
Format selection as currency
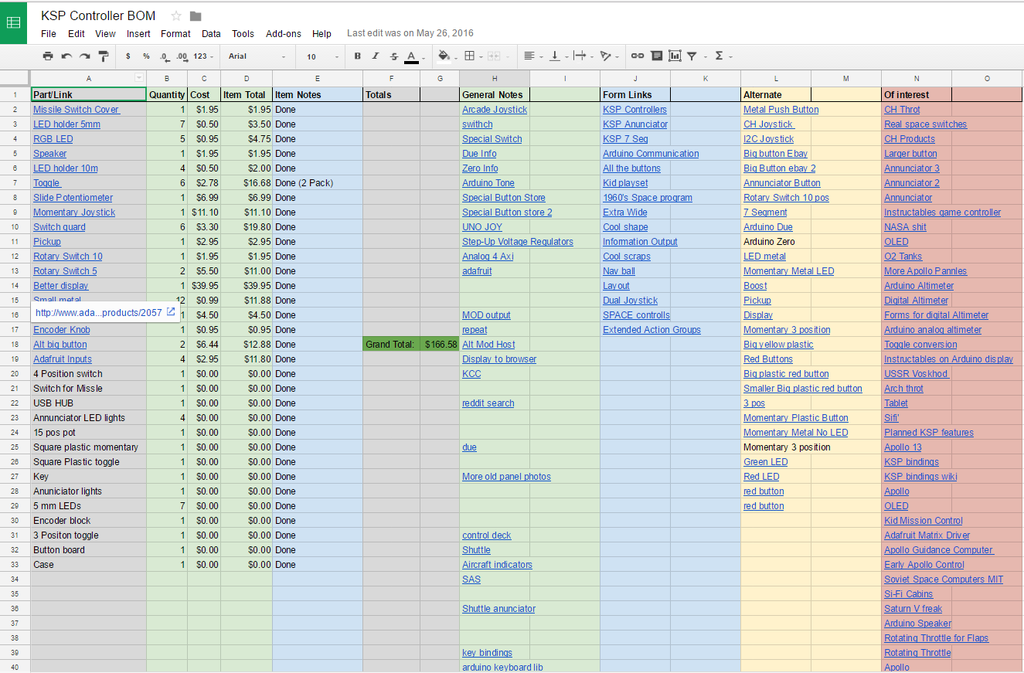pyautogui.click(x=128, y=56)
